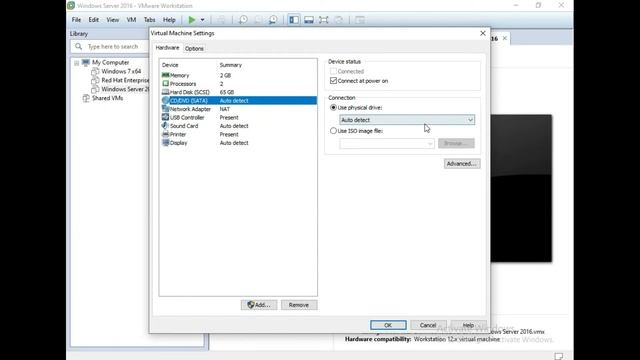Close the Windows Server 2016 VM tab

tap(505, 38)
